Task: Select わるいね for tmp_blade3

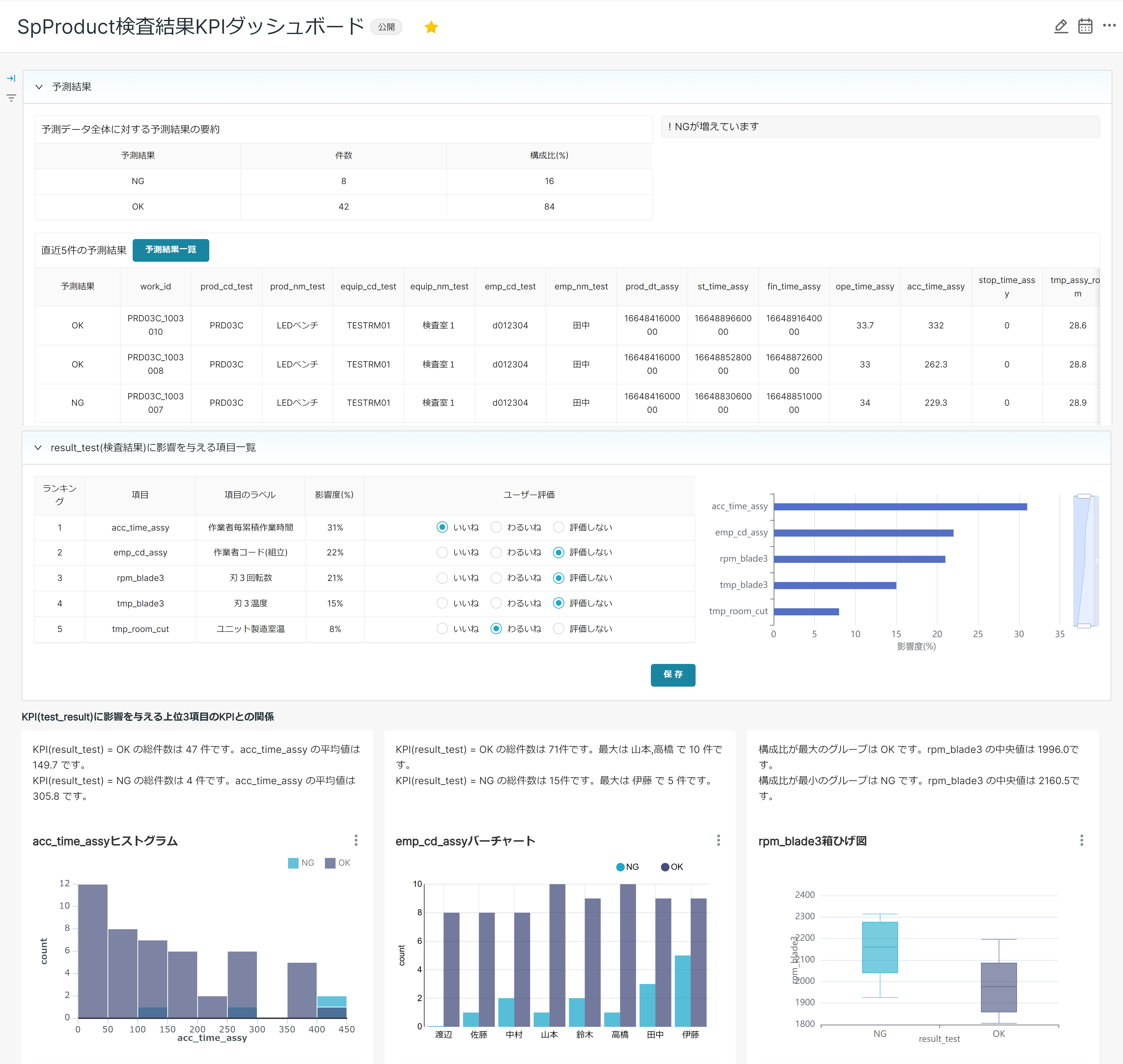Action: click(x=496, y=603)
